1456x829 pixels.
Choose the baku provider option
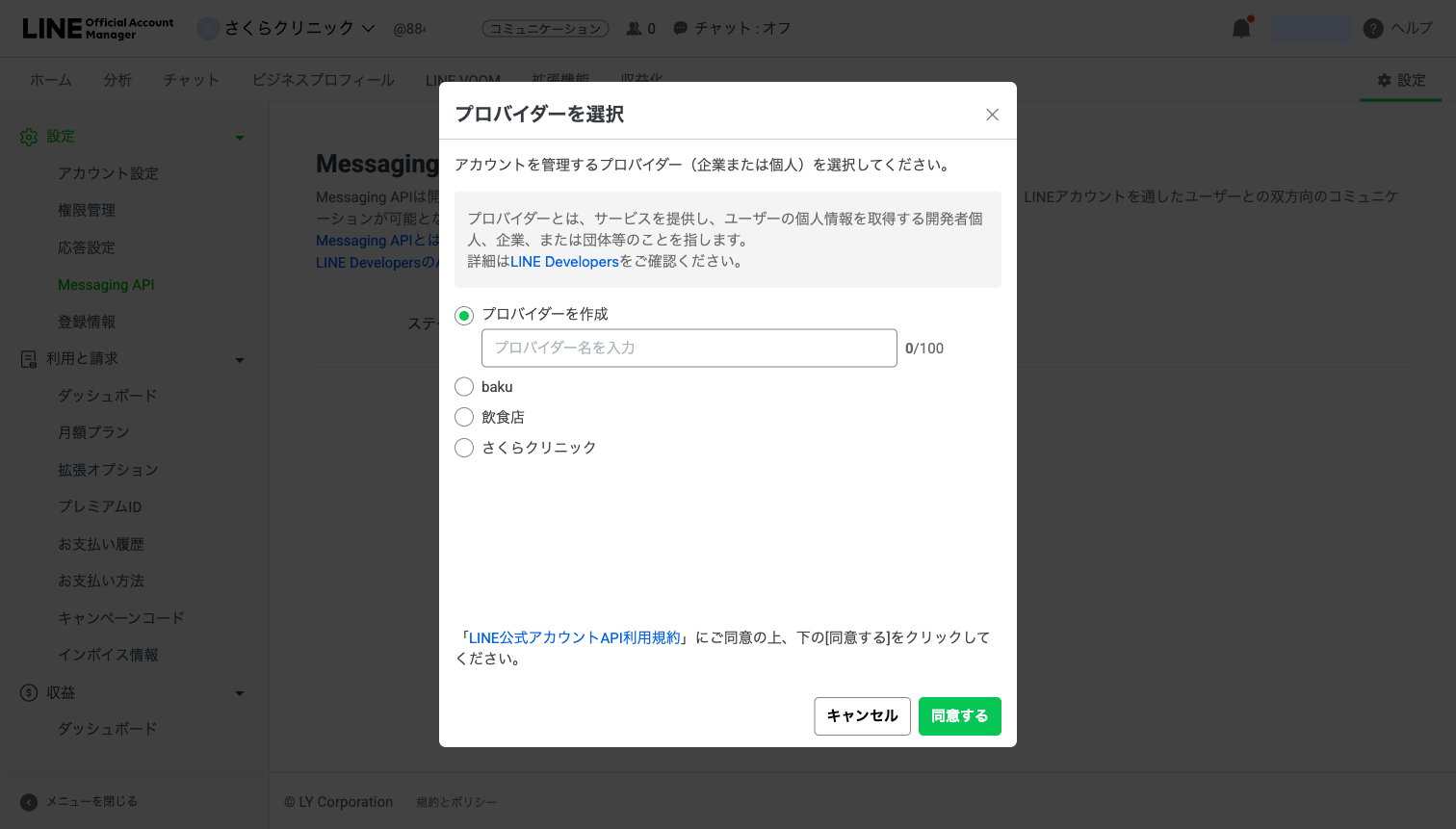[464, 387]
